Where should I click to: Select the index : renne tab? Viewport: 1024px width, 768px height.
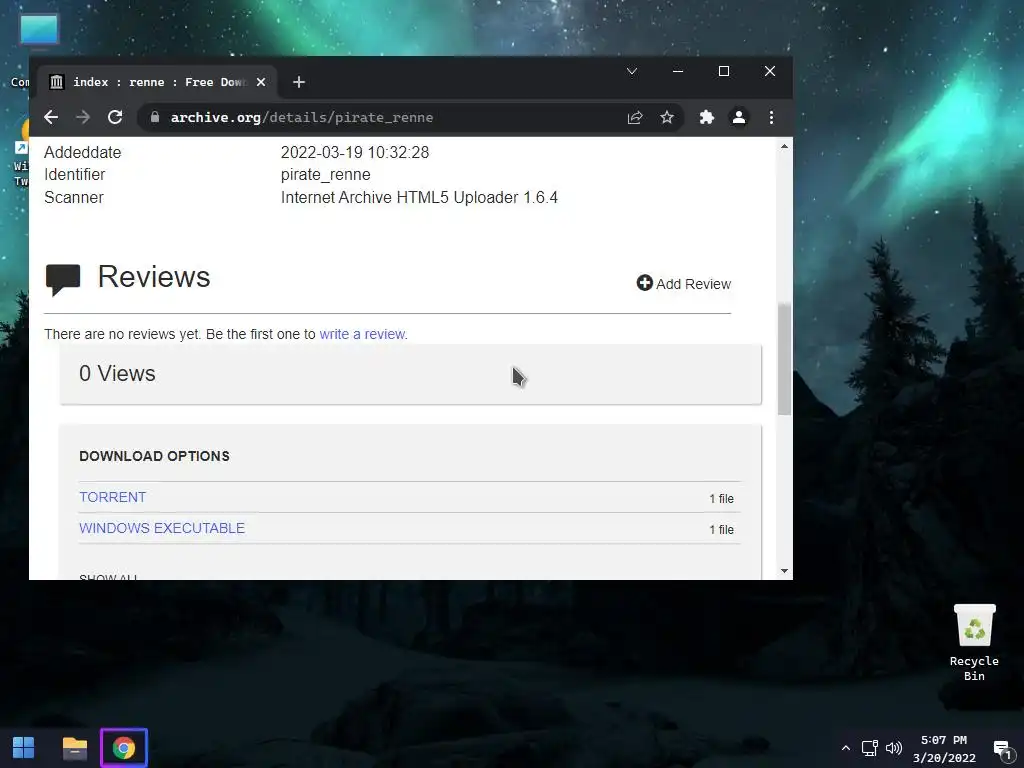(157, 82)
